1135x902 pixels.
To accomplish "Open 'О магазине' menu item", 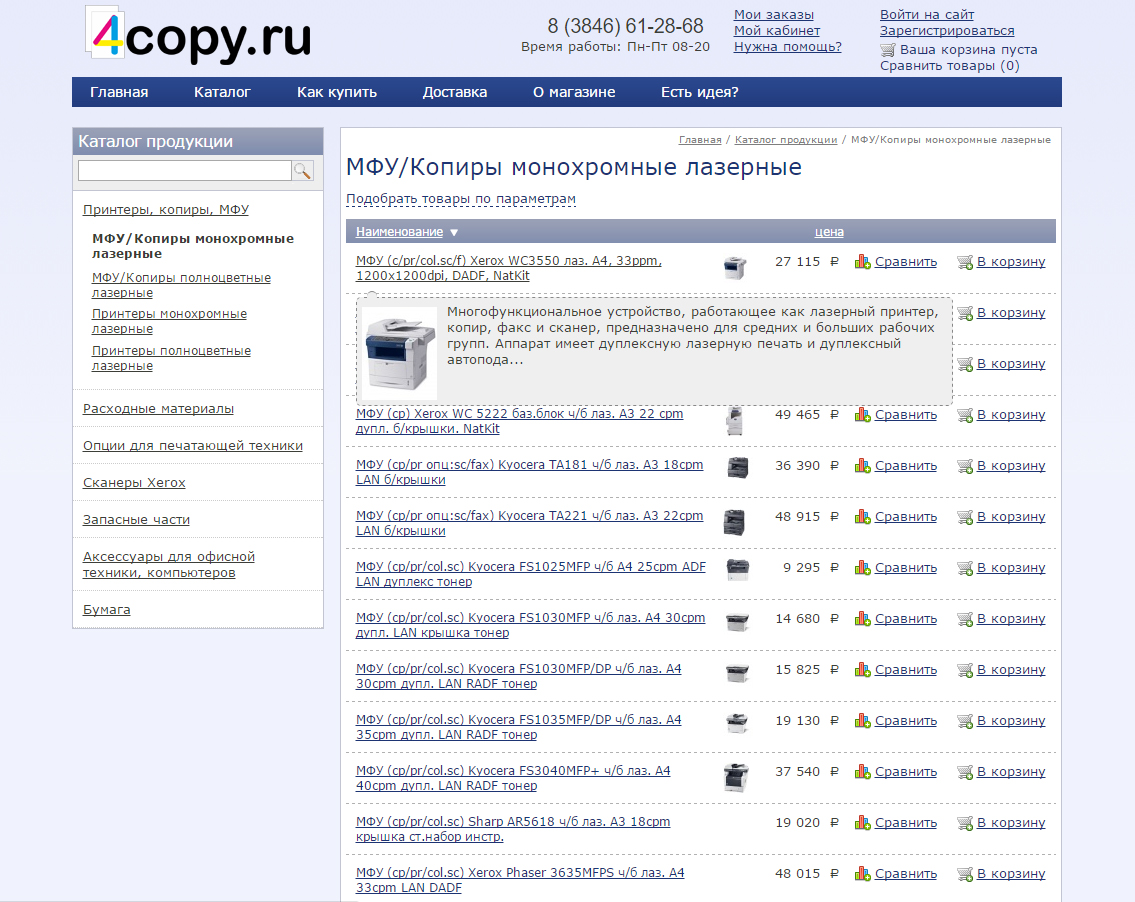I will coord(574,92).
